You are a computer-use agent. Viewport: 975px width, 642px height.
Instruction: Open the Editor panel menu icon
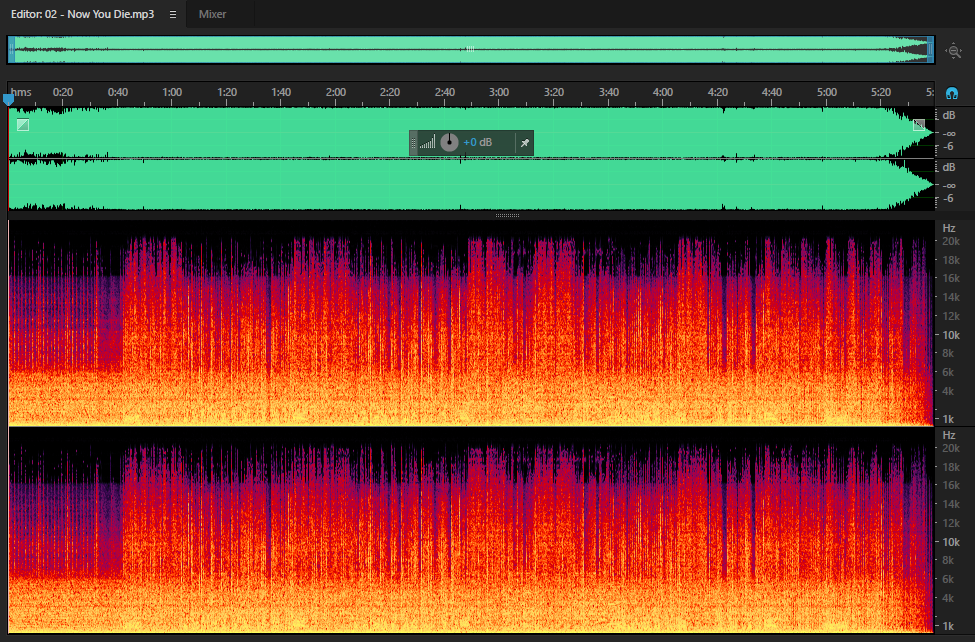click(173, 14)
